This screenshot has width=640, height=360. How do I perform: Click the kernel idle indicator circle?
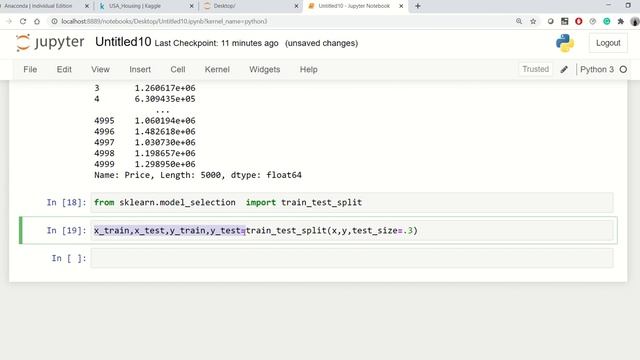coord(623,69)
